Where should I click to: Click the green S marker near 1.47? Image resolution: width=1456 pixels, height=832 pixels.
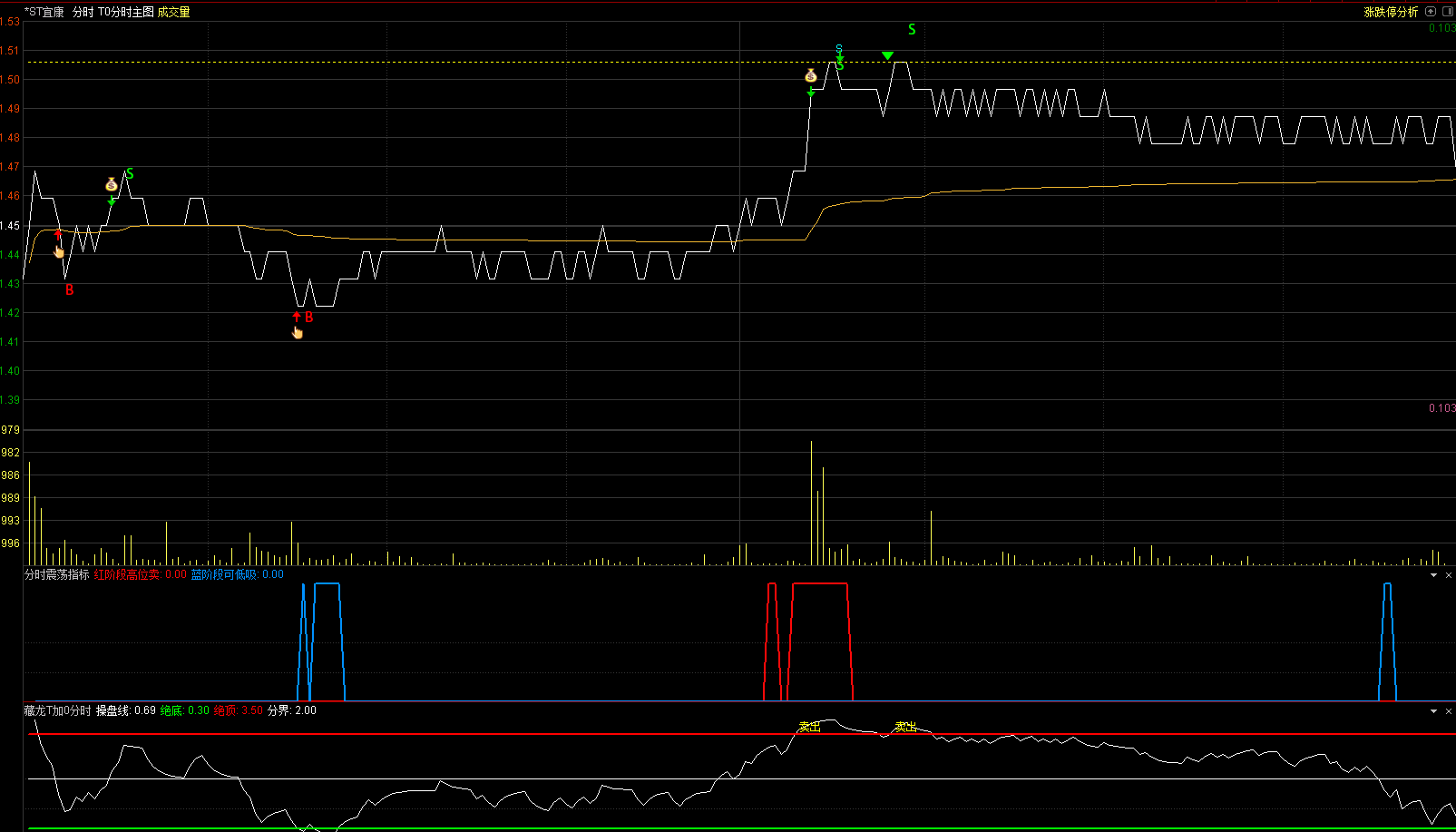point(130,174)
